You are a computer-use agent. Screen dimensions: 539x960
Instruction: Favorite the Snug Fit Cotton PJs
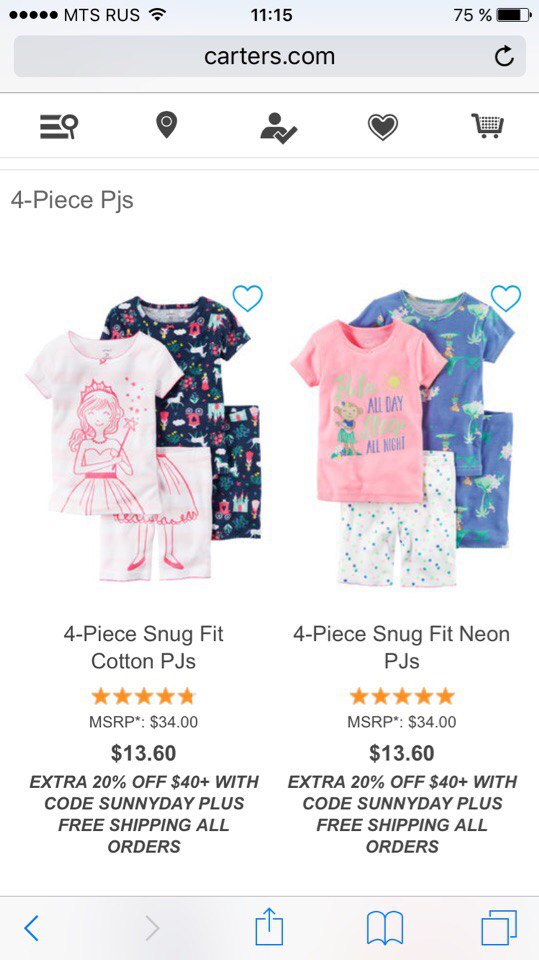247,298
